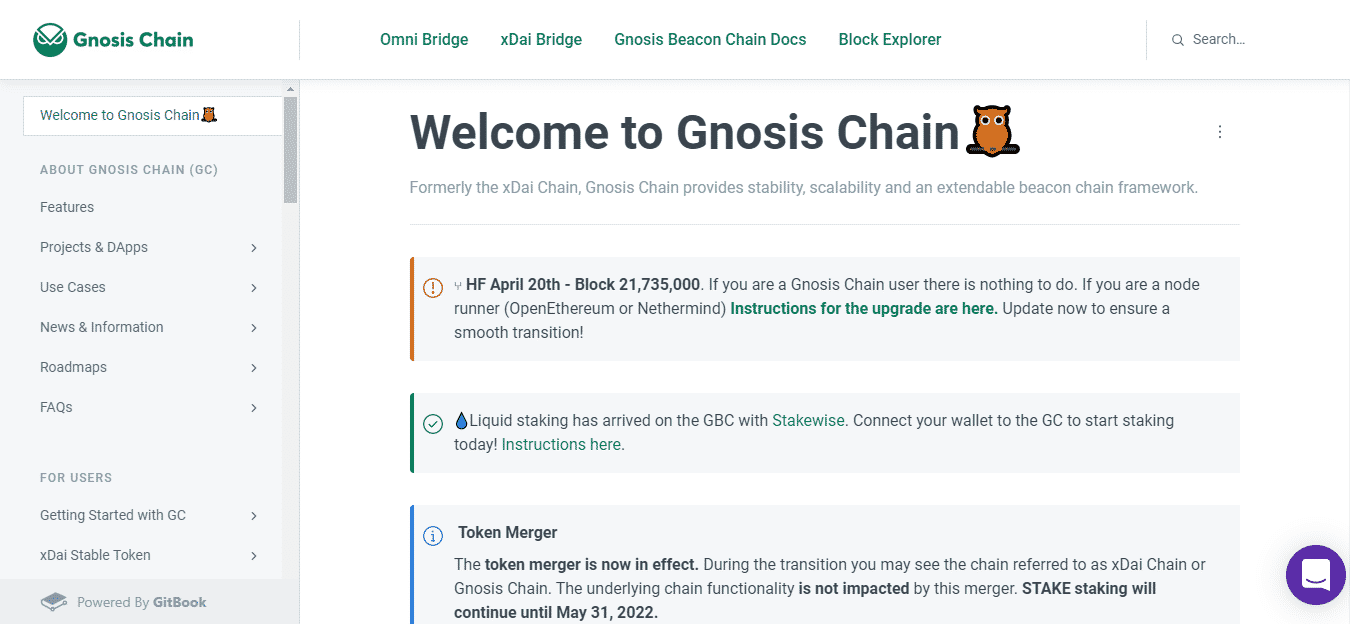Select Features in the sidebar
This screenshot has height=624, width=1350.
coord(67,207)
